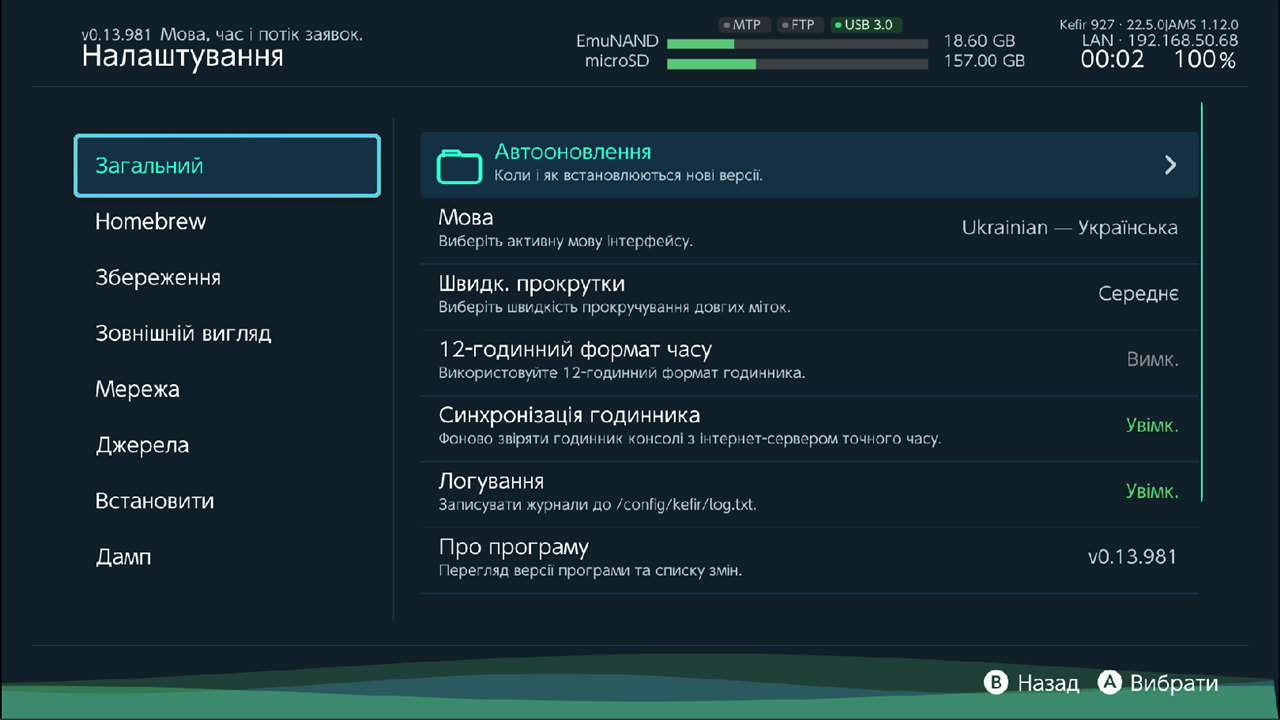The height and width of the screenshot is (720, 1280).
Task: Open Про програму version info
Action: click(809, 560)
